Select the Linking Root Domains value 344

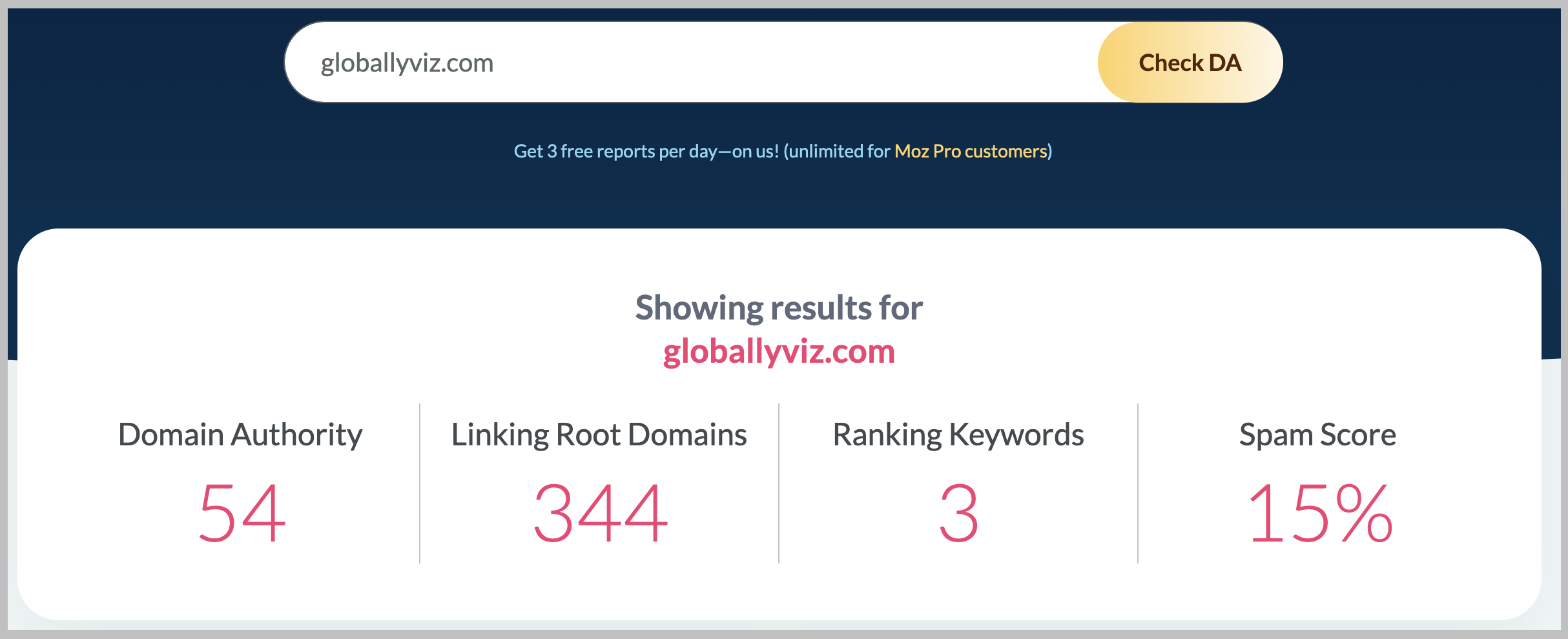(x=600, y=514)
